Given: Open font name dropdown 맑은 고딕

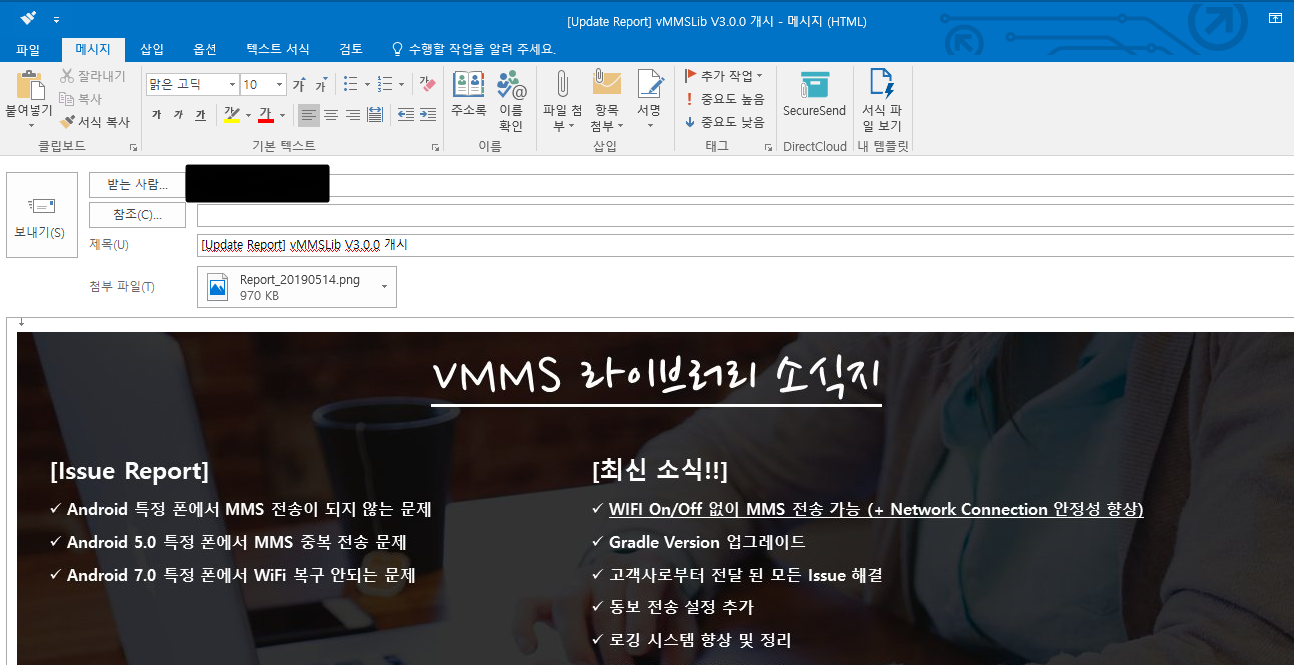Looking at the screenshot, I should pos(231,85).
